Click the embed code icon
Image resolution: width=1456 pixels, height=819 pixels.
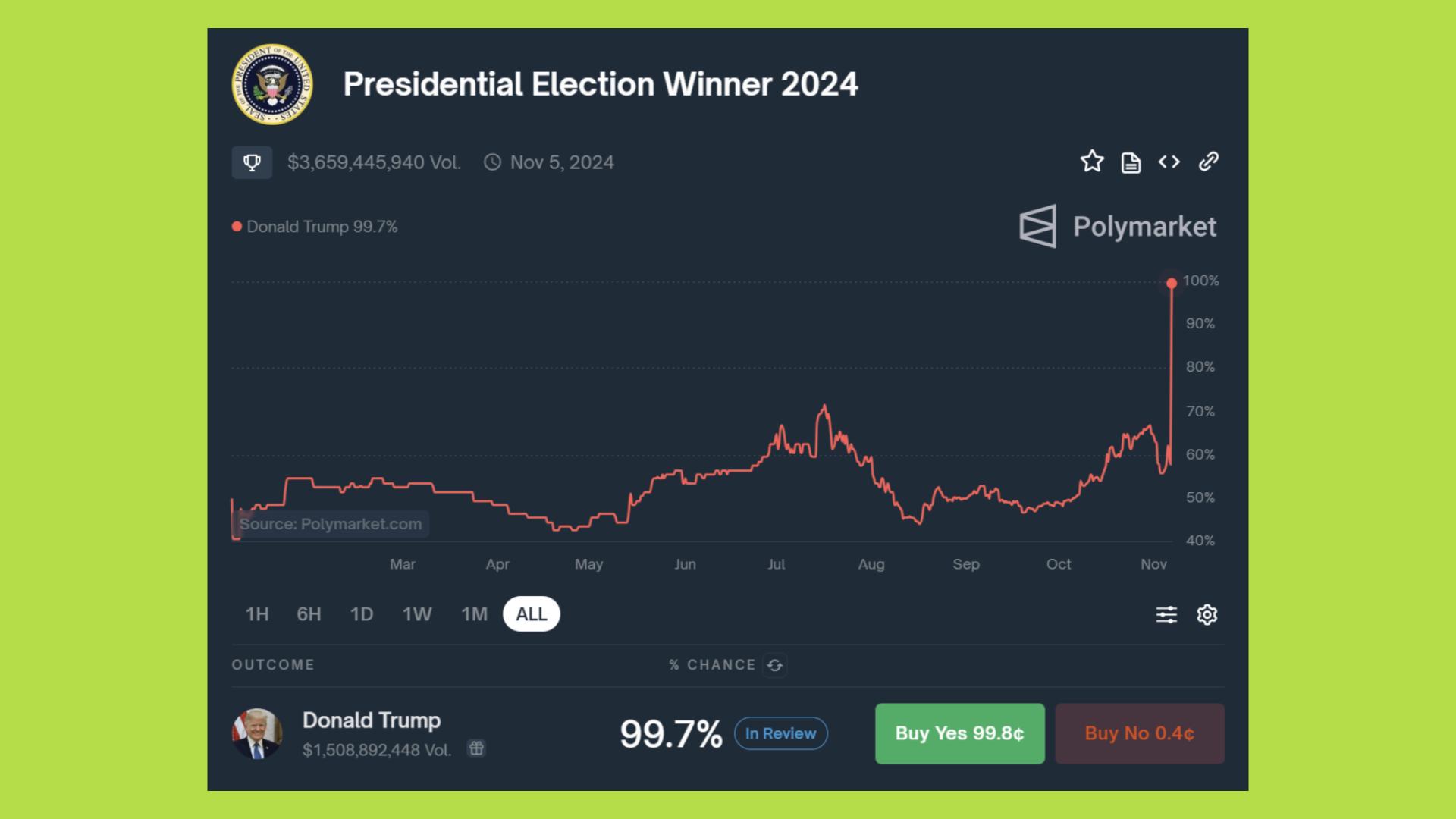click(x=1169, y=162)
